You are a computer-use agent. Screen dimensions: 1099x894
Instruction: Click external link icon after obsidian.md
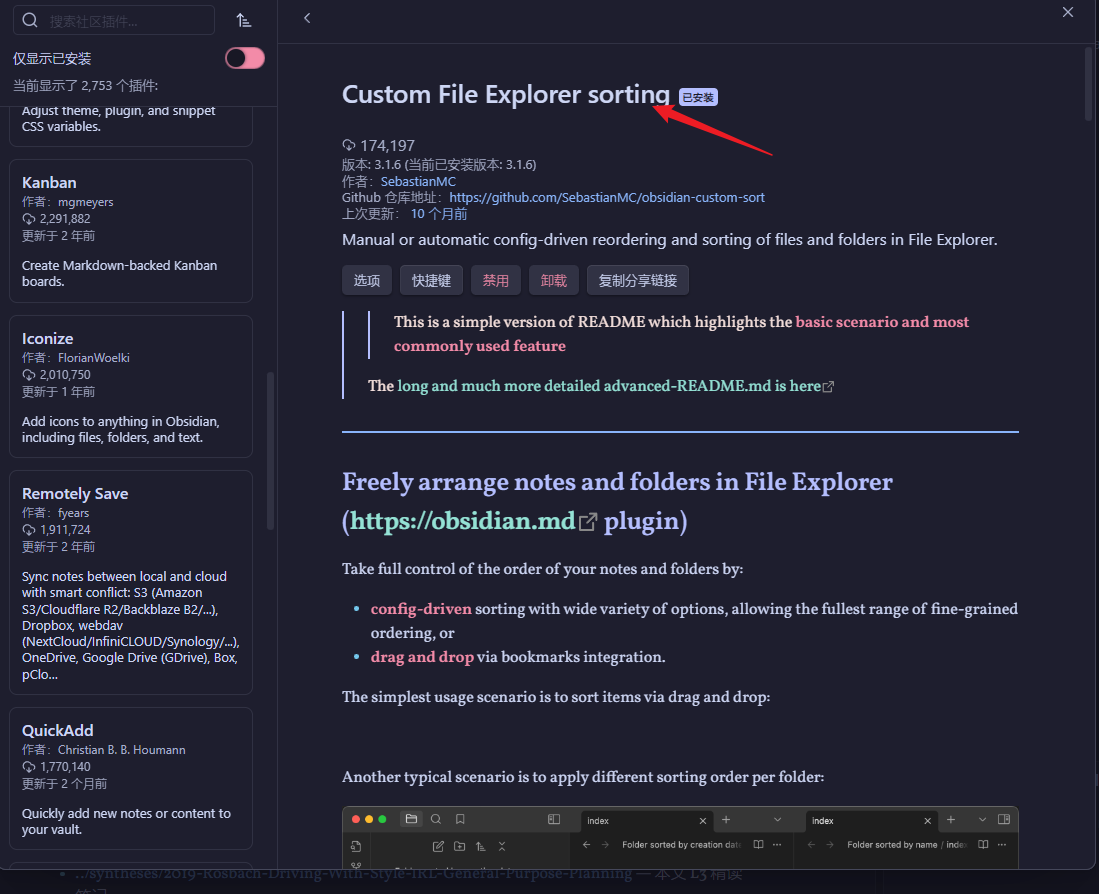coord(588,522)
